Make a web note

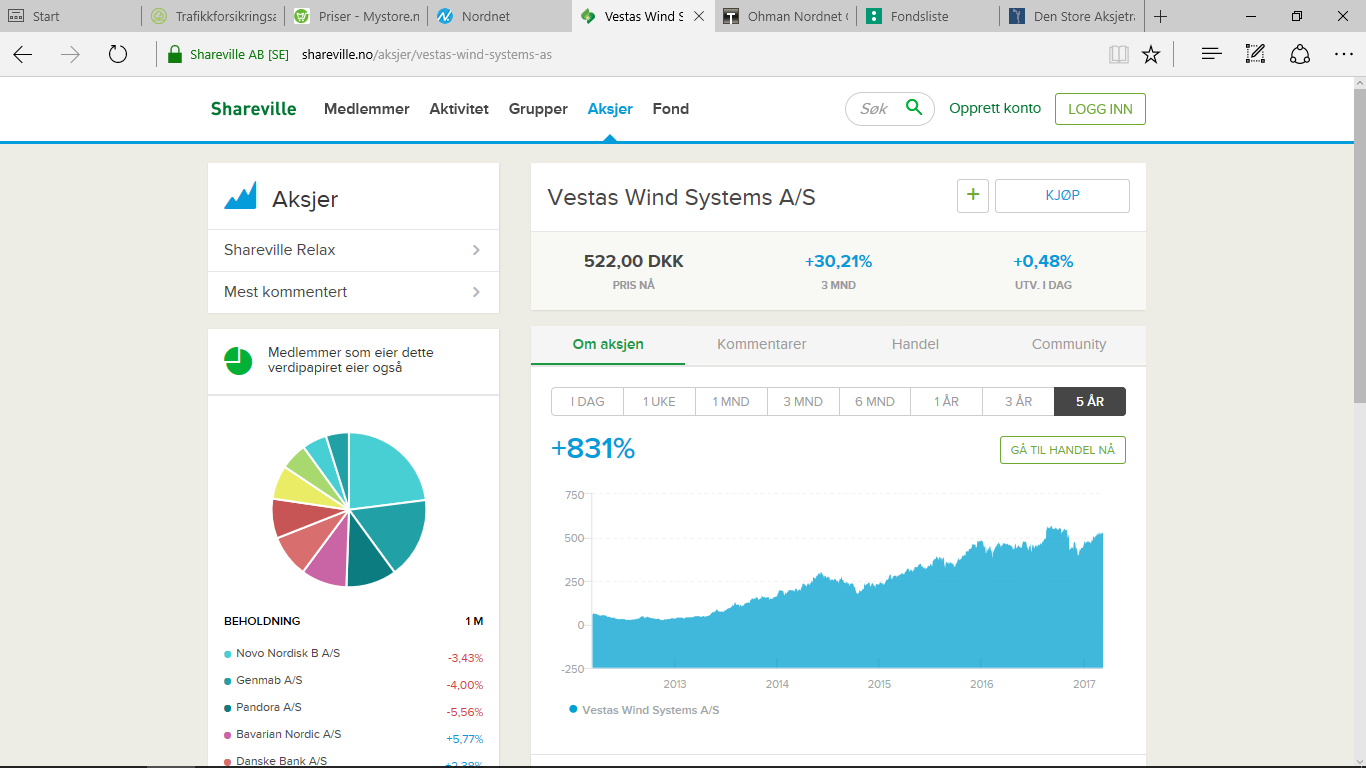(1256, 54)
